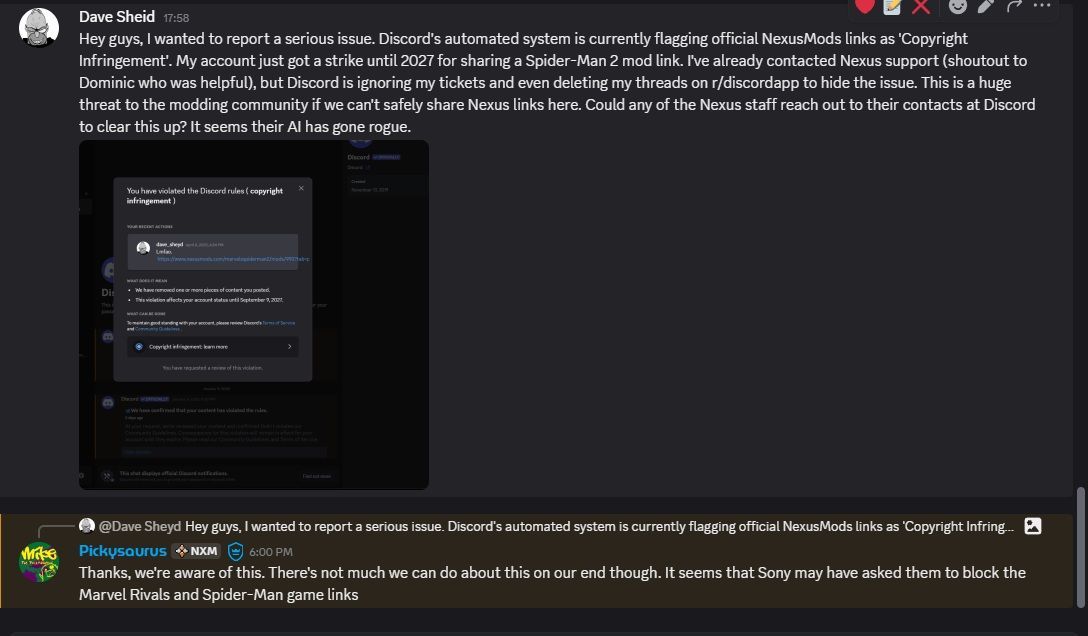Screen dimensions: 1088x636
Task: Click the 6:00 PM reply timestamp
Action: click(x=271, y=552)
